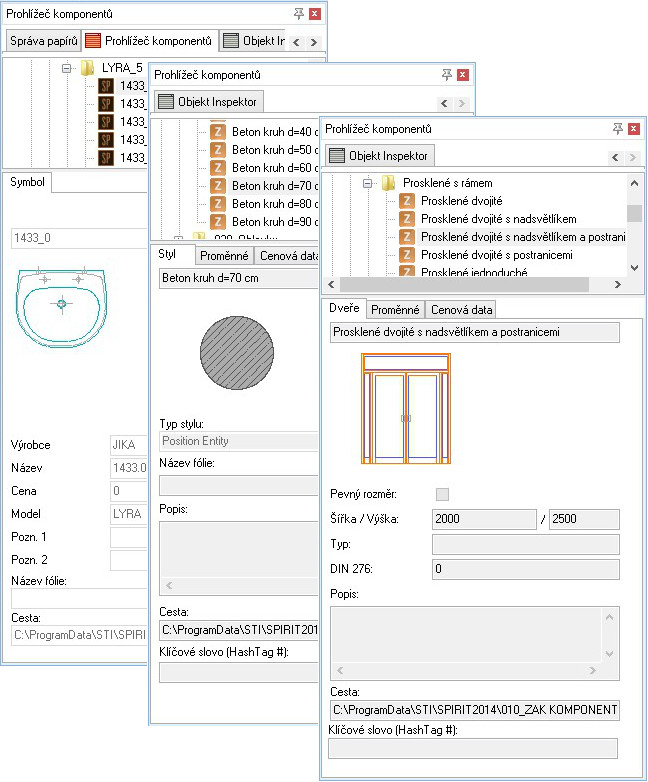The image size is (648, 782).
Task: Click the Objekt Inspector icon in the front panel
Action: [x=337, y=155]
